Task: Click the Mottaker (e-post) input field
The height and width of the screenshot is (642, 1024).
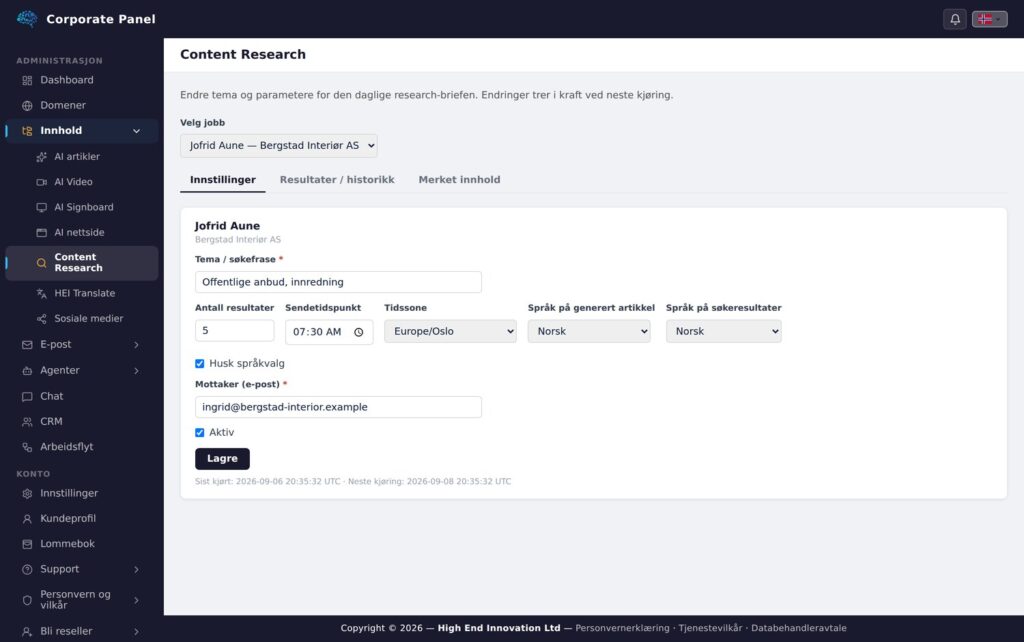Action: point(338,407)
